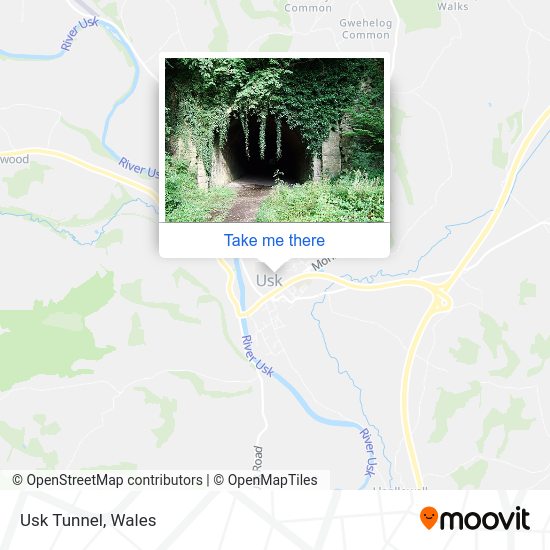Open the Usk Tunnel photo thumbnail
Image resolution: width=550 pixels, height=550 pixels.
coord(274,140)
